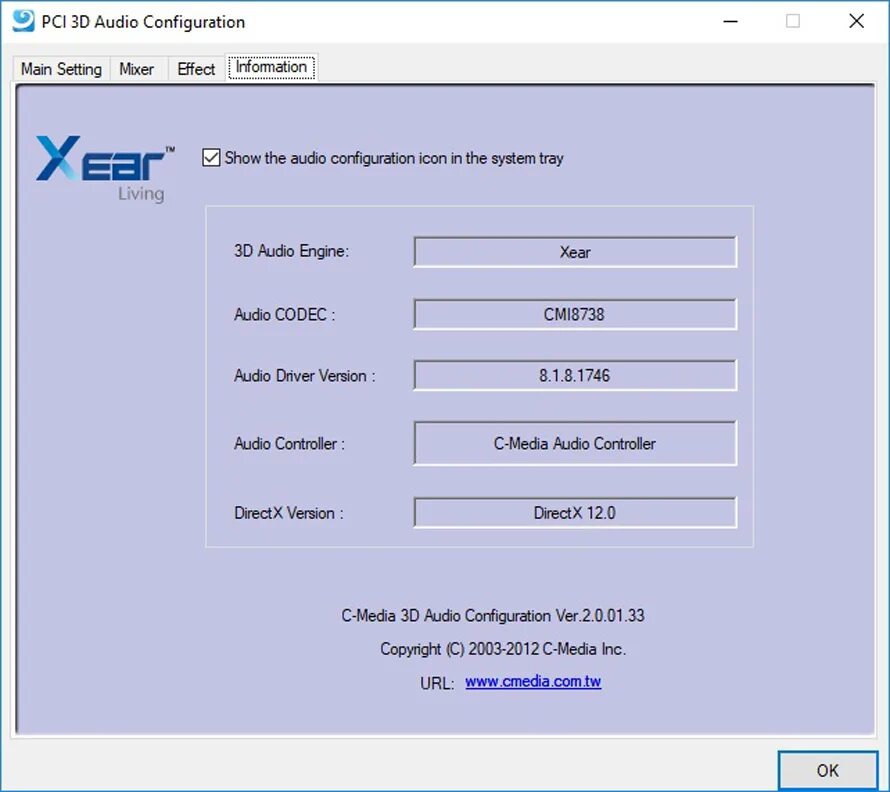Select the Information tab
Screen dimensions: 890x792
pyautogui.click(x=271, y=67)
